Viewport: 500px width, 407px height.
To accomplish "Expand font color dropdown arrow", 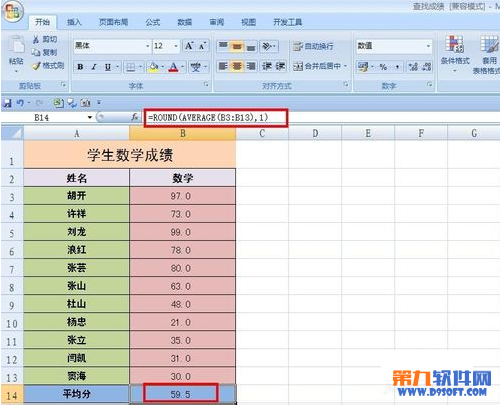I will [x=183, y=67].
